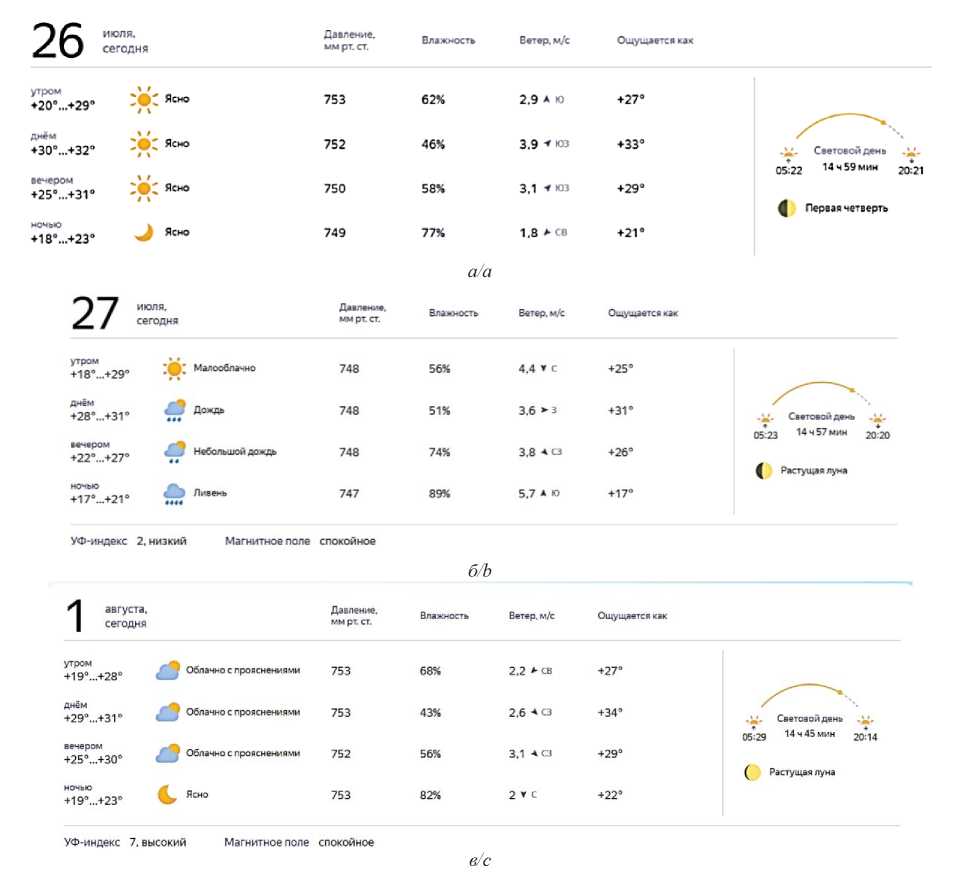This screenshot has height=872, width=968.
Task: Click the УФ-индекс 7, высокий text
Action: 125,842
